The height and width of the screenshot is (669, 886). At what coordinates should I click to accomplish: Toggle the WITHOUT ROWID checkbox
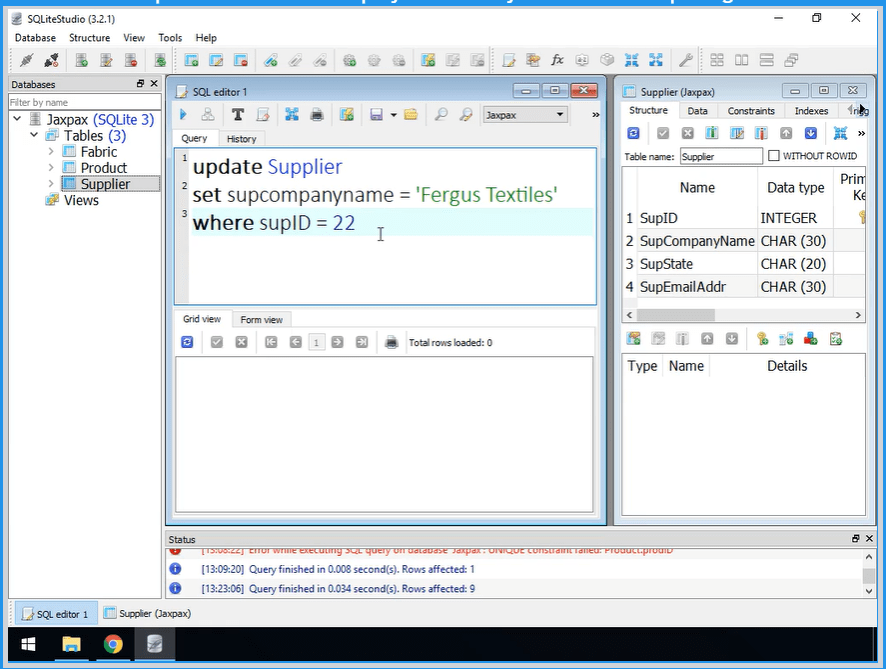(x=774, y=155)
